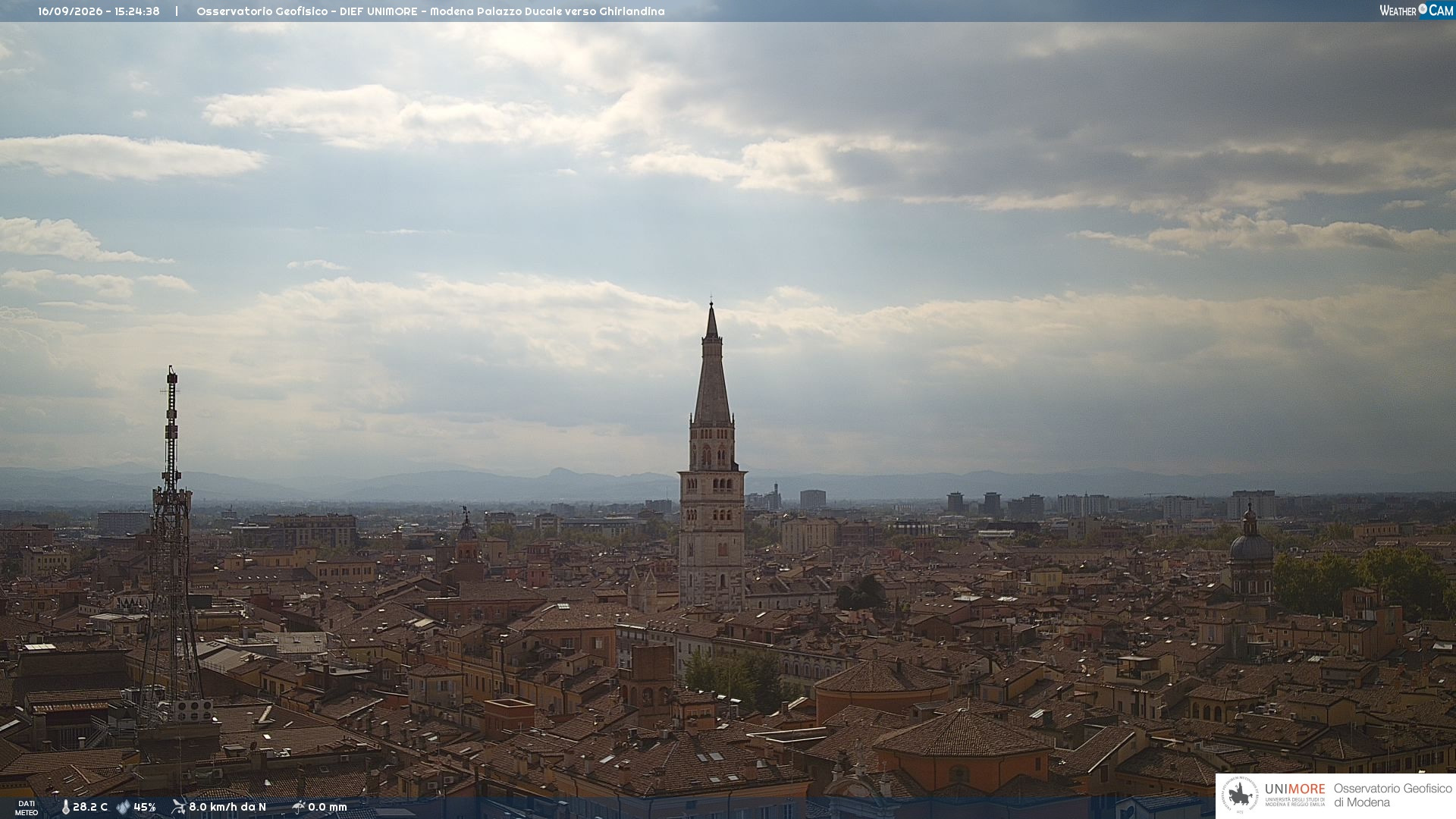Click the 28.2 C temperature reading
This screenshot has width=1456, height=819.
[x=90, y=807]
